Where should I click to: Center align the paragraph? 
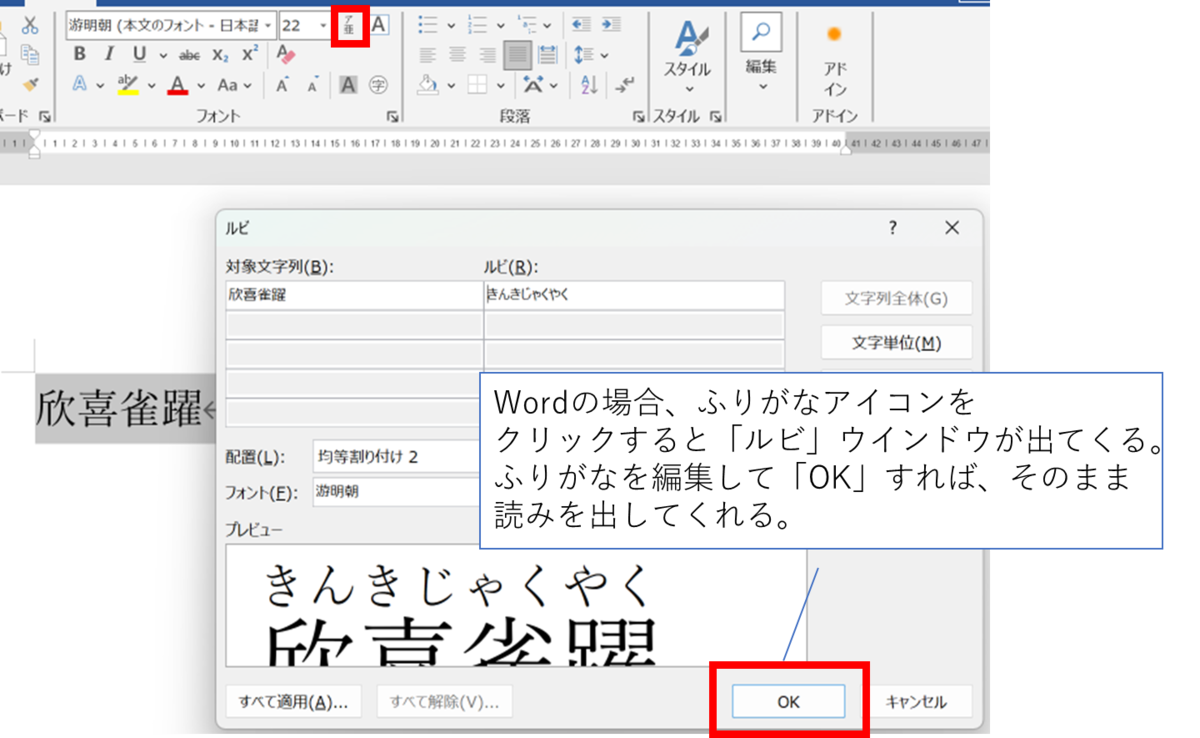(x=458, y=56)
